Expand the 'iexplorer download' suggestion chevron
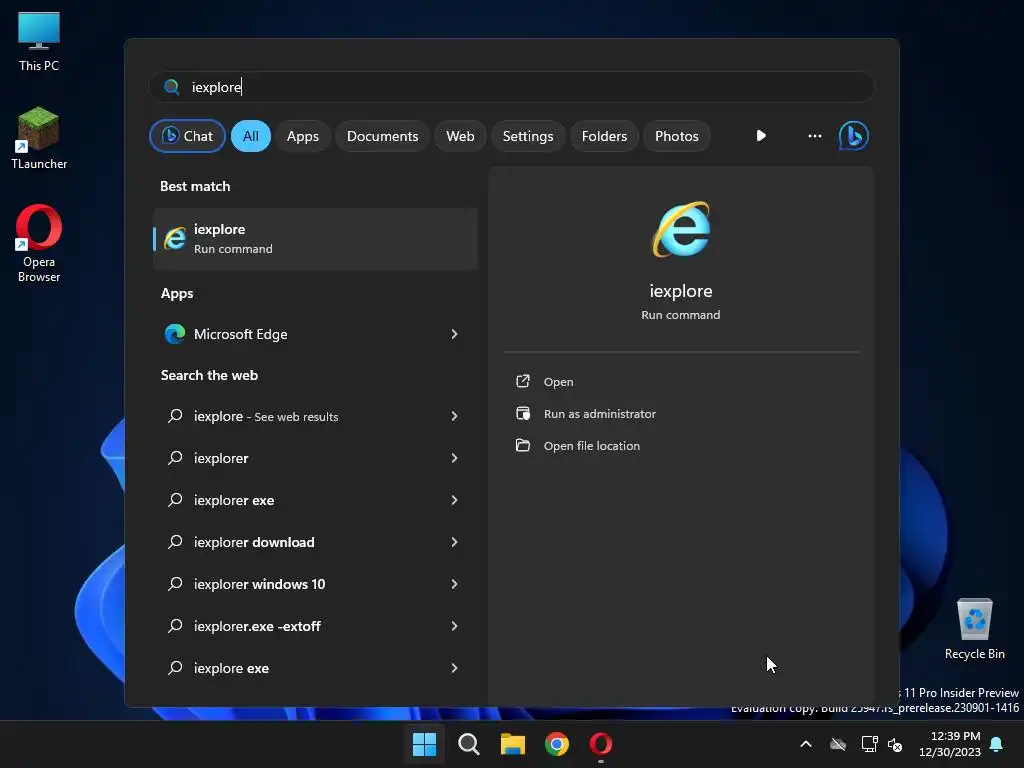The image size is (1024, 768). (x=455, y=542)
